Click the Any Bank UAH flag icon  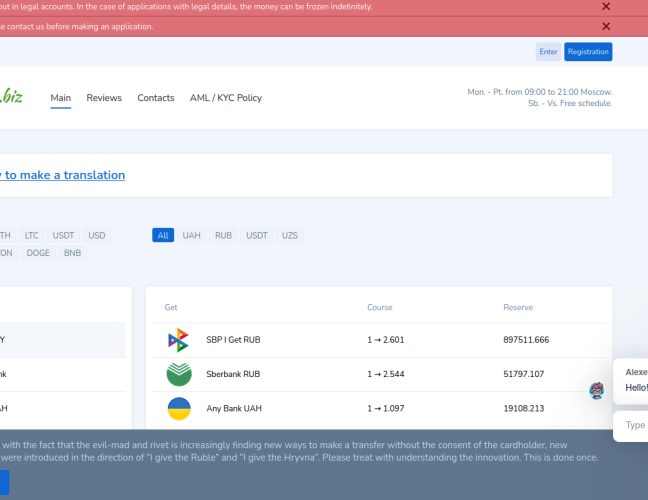point(178,408)
